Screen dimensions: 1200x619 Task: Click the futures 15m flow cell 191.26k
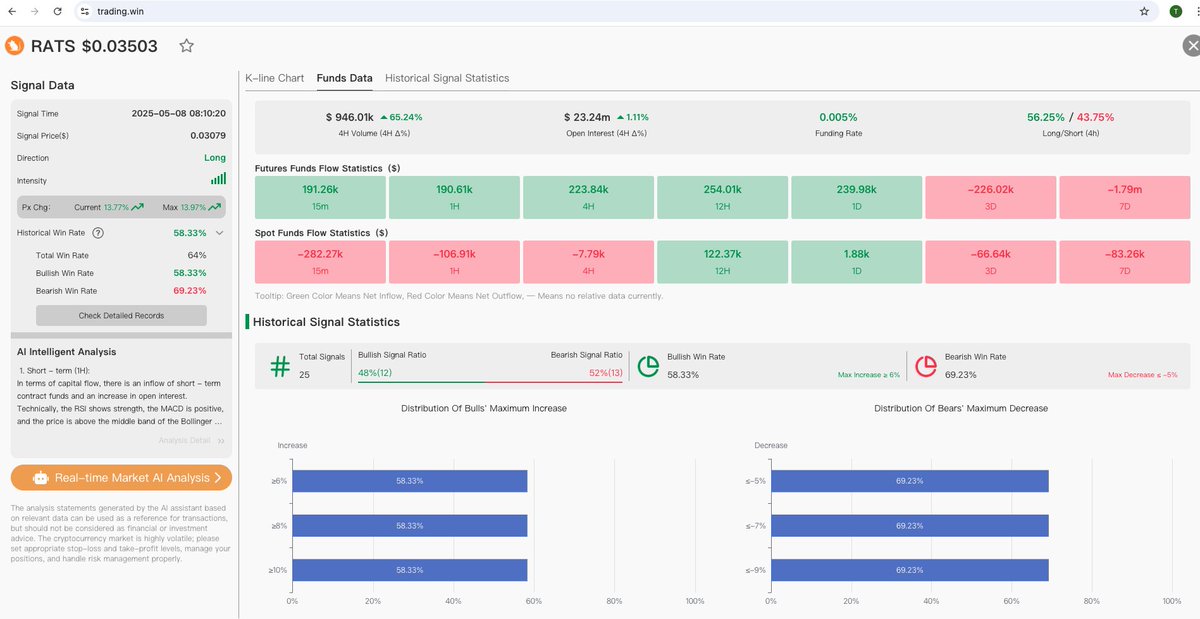320,197
